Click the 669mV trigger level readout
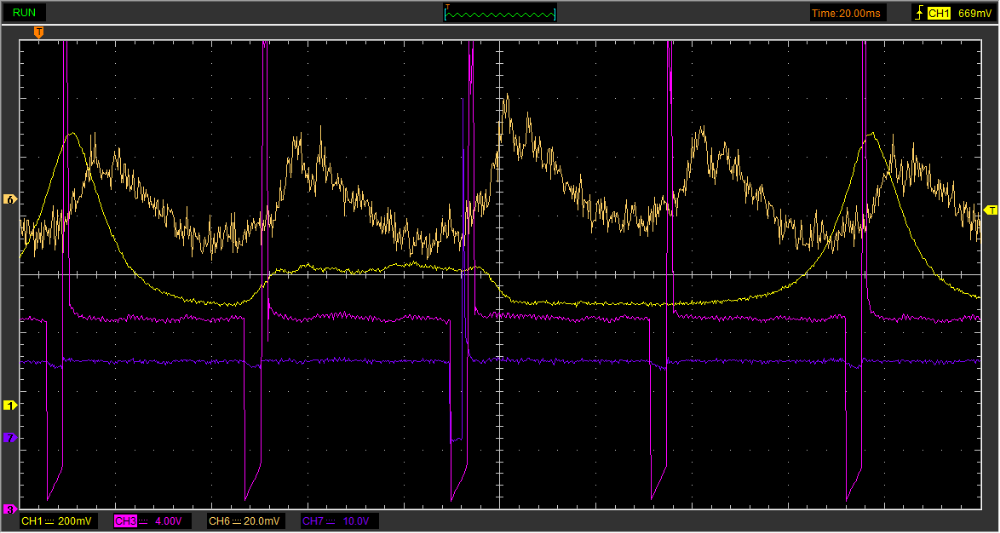The width and height of the screenshot is (1000, 533). click(974, 13)
